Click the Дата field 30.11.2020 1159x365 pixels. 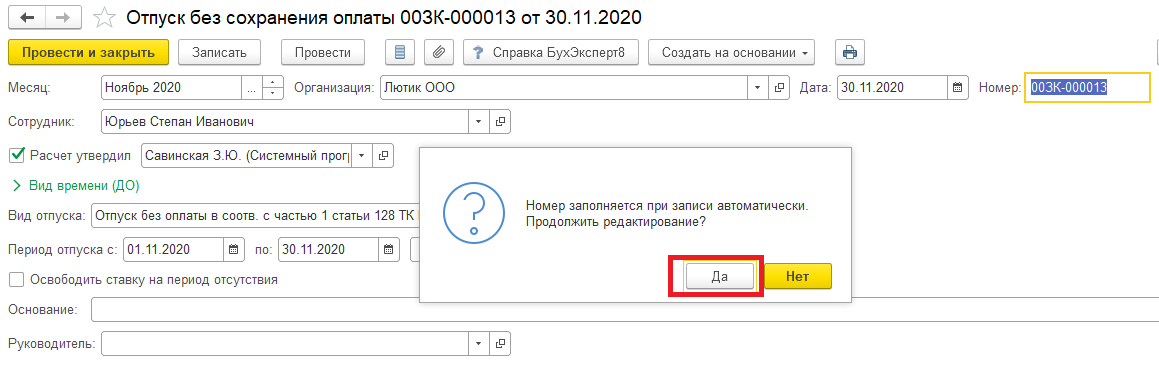892,87
